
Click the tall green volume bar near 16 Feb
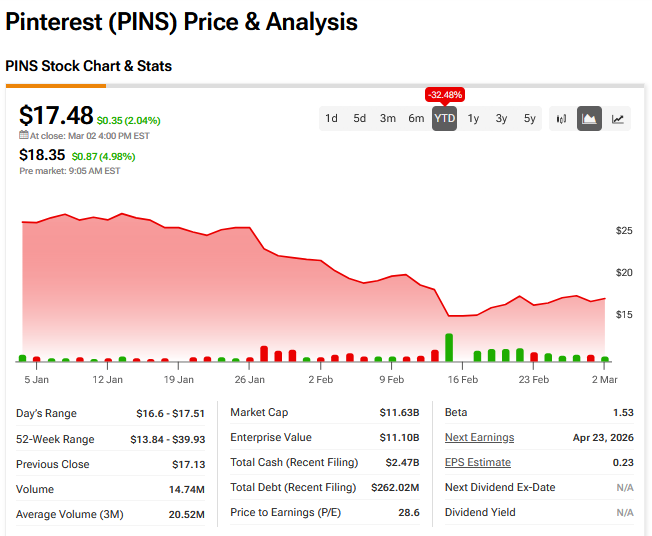pos(449,348)
